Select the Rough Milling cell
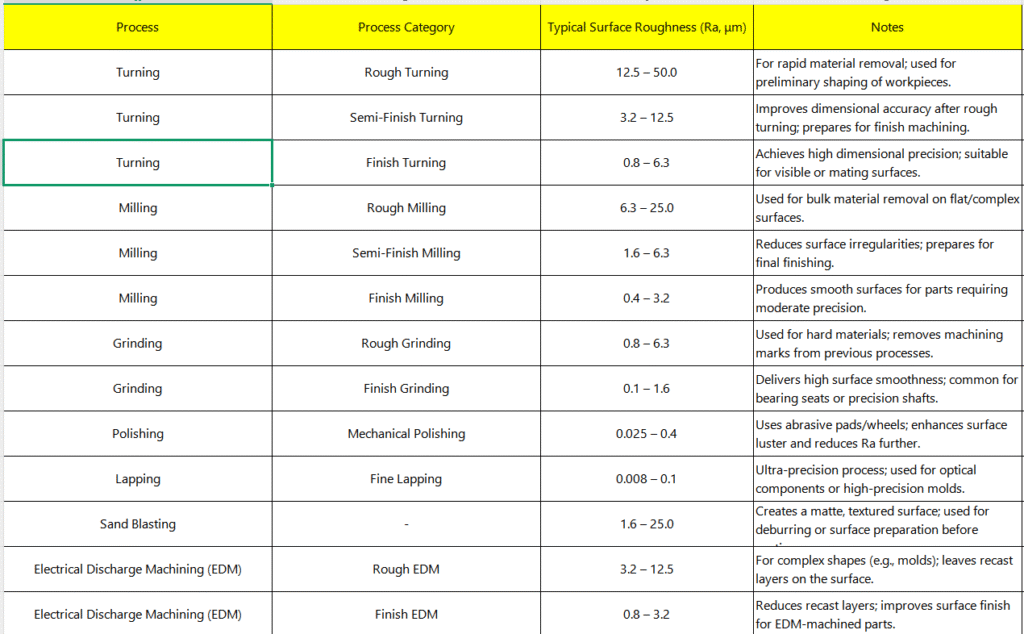The image size is (1024, 634). point(406,208)
